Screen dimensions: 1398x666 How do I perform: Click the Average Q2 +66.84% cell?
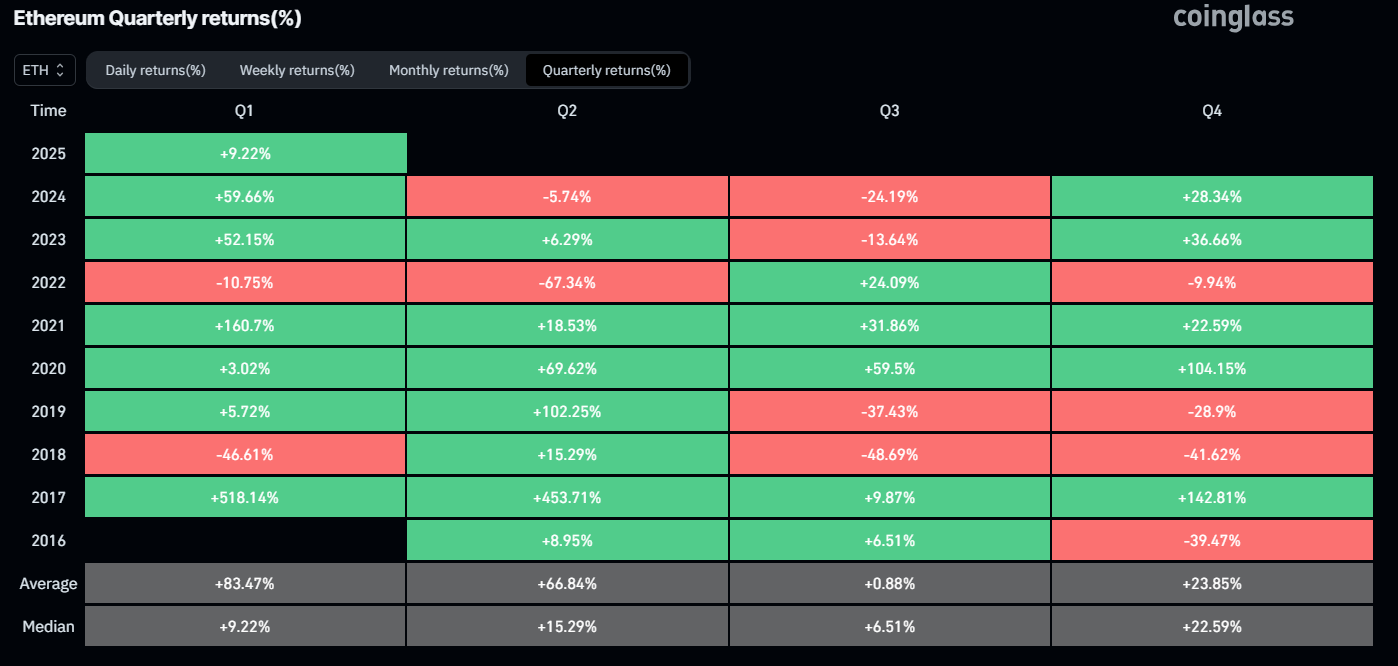tap(567, 584)
